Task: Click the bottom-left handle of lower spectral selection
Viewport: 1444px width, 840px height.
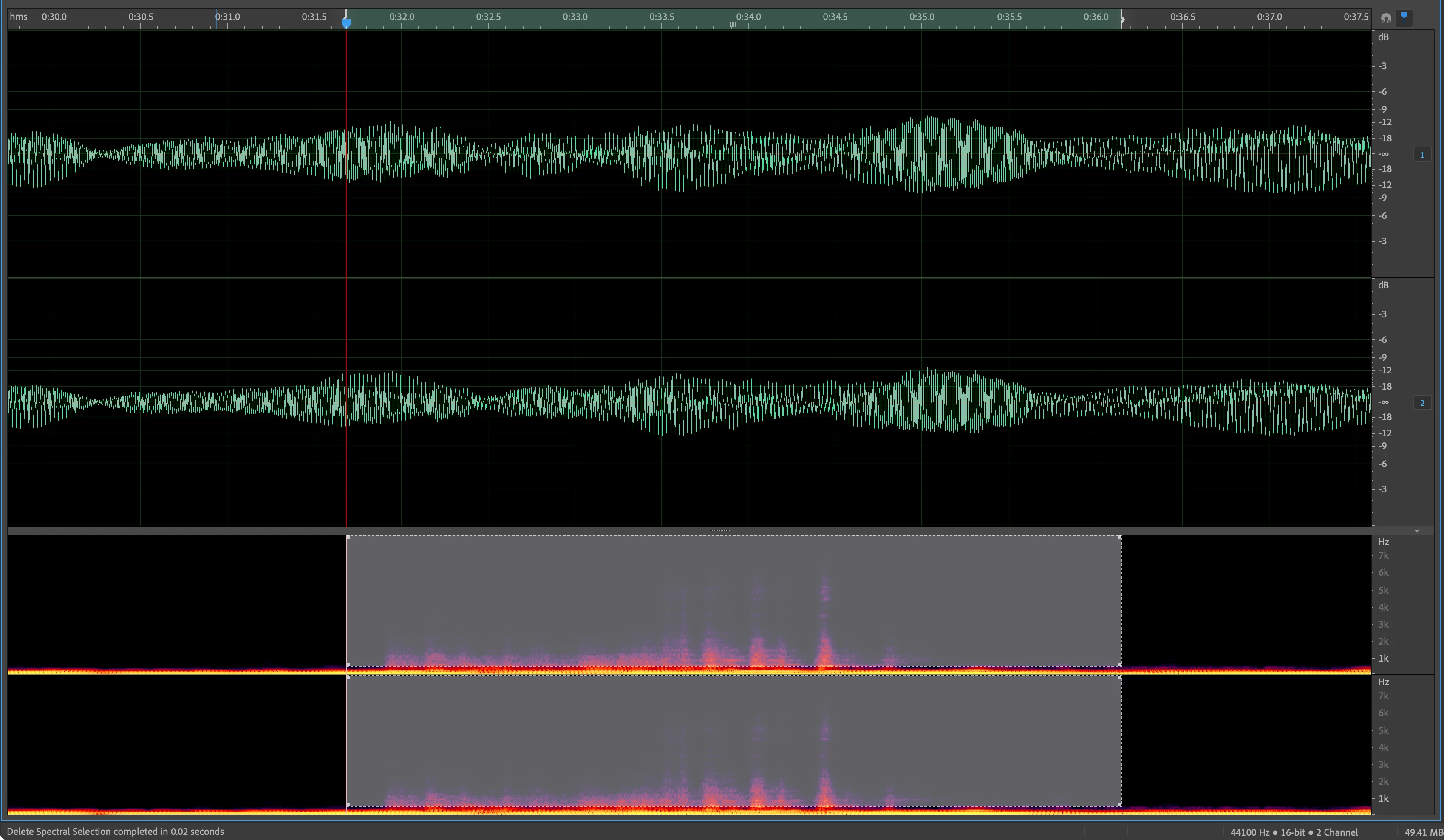Action: pyautogui.click(x=348, y=805)
